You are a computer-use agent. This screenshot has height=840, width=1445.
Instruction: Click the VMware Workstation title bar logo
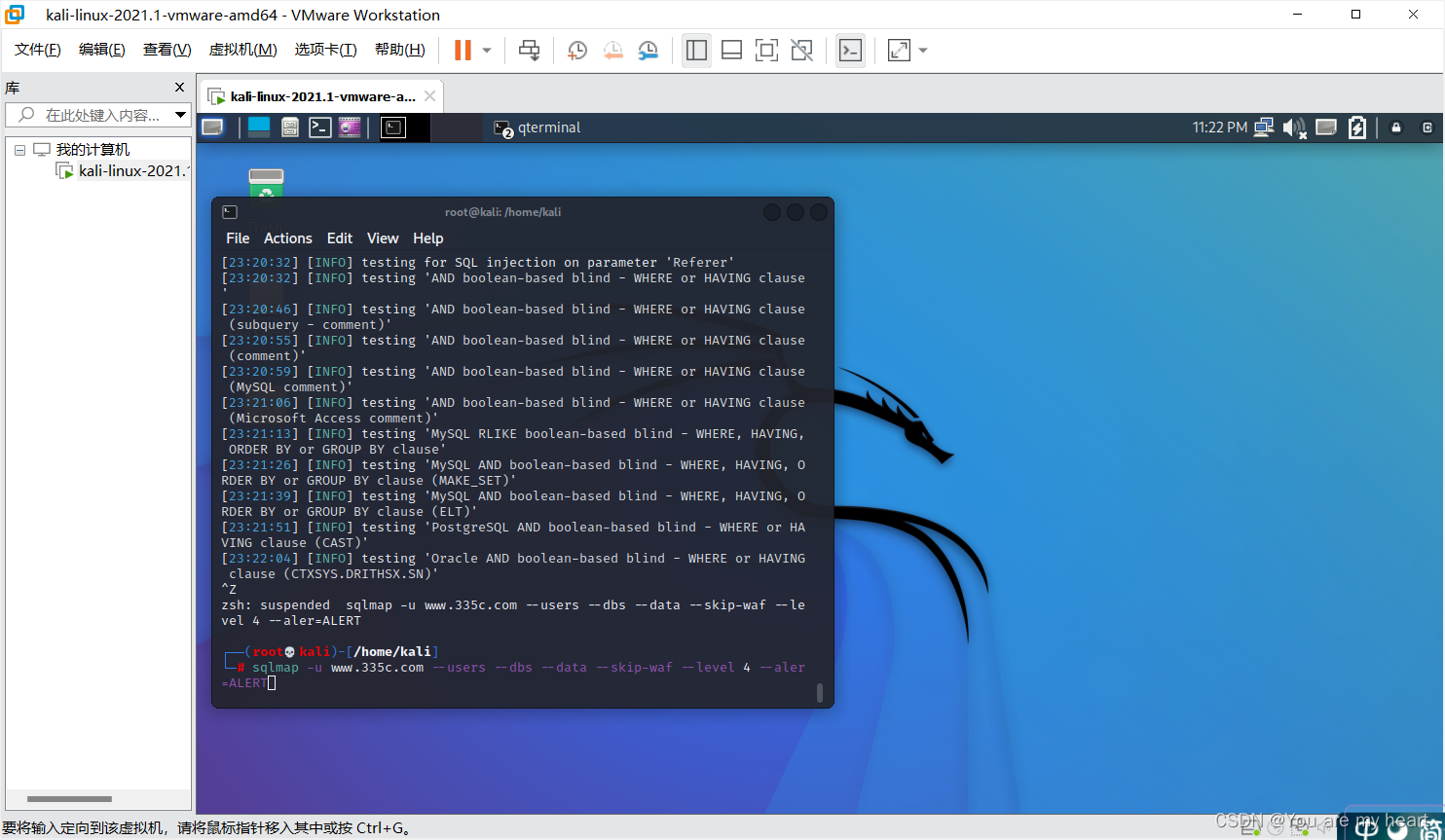pyautogui.click(x=15, y=15)
